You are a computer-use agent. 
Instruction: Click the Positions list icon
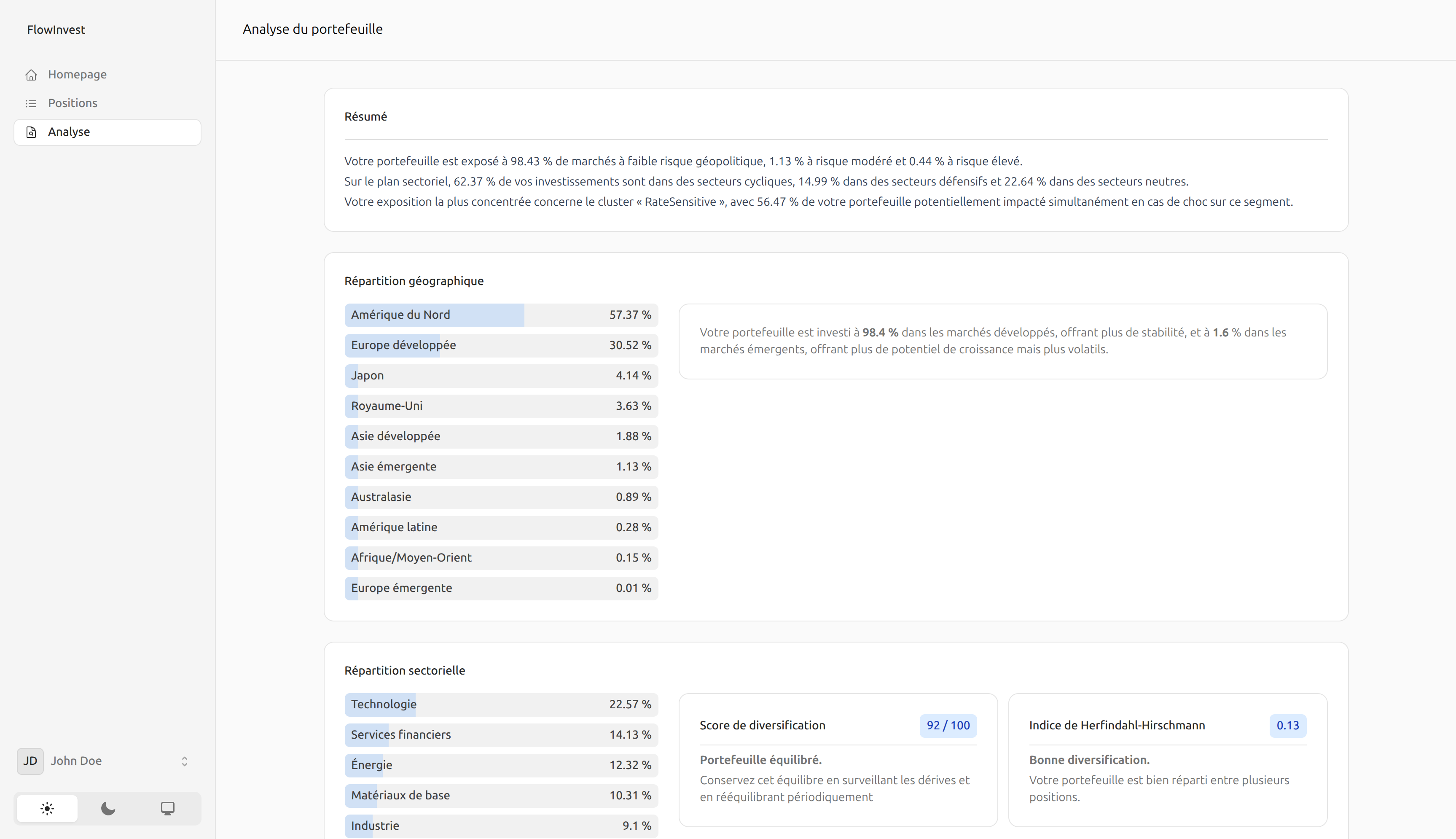tap(31, 104)
